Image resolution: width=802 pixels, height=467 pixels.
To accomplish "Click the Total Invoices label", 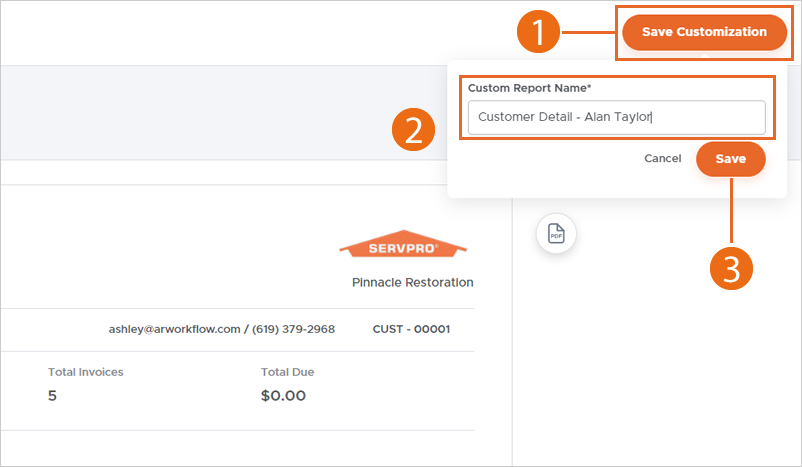I will 85,372.
